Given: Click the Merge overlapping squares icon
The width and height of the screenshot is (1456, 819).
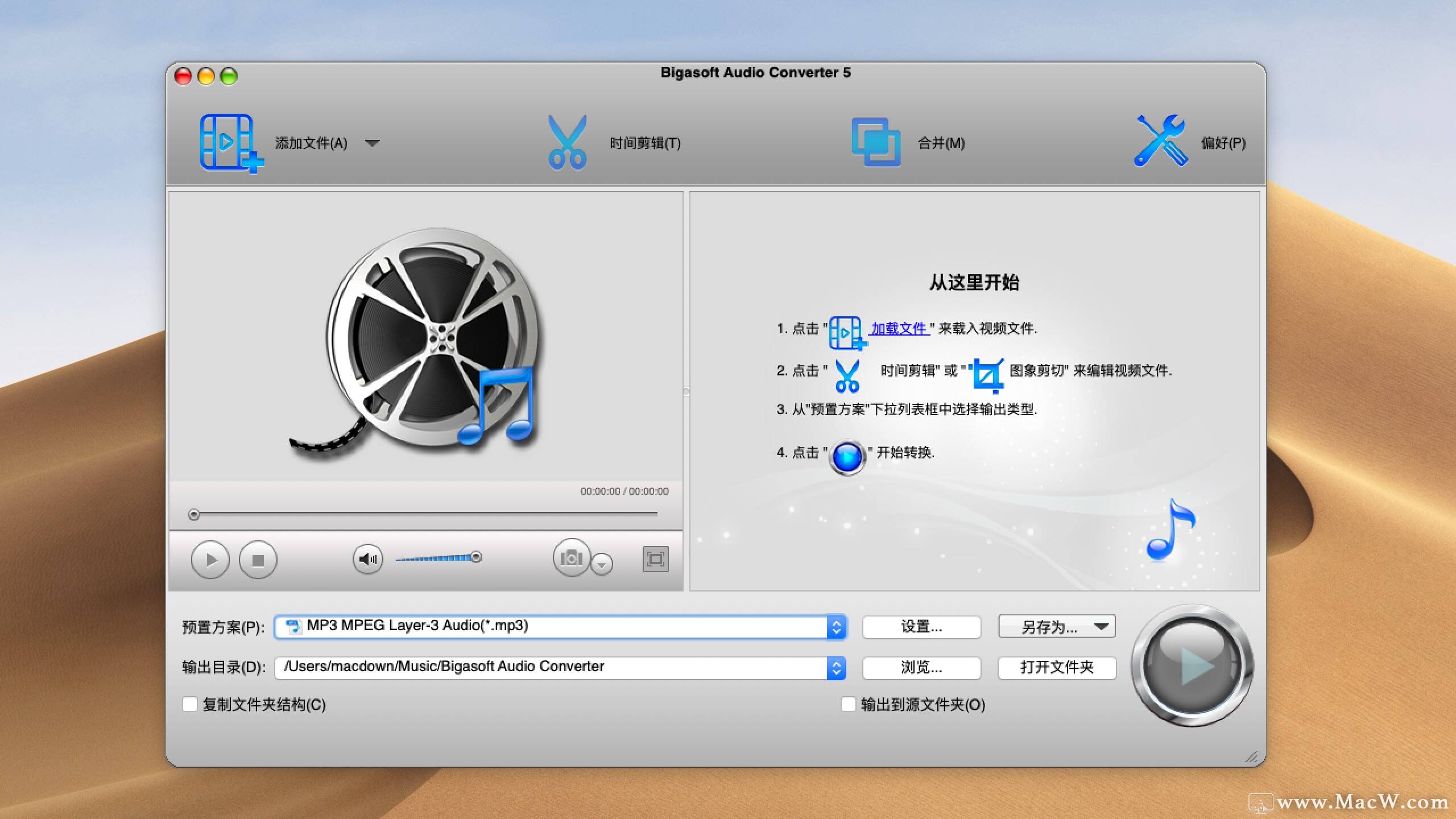Looking at the screenshot, I should pos(876,142).
